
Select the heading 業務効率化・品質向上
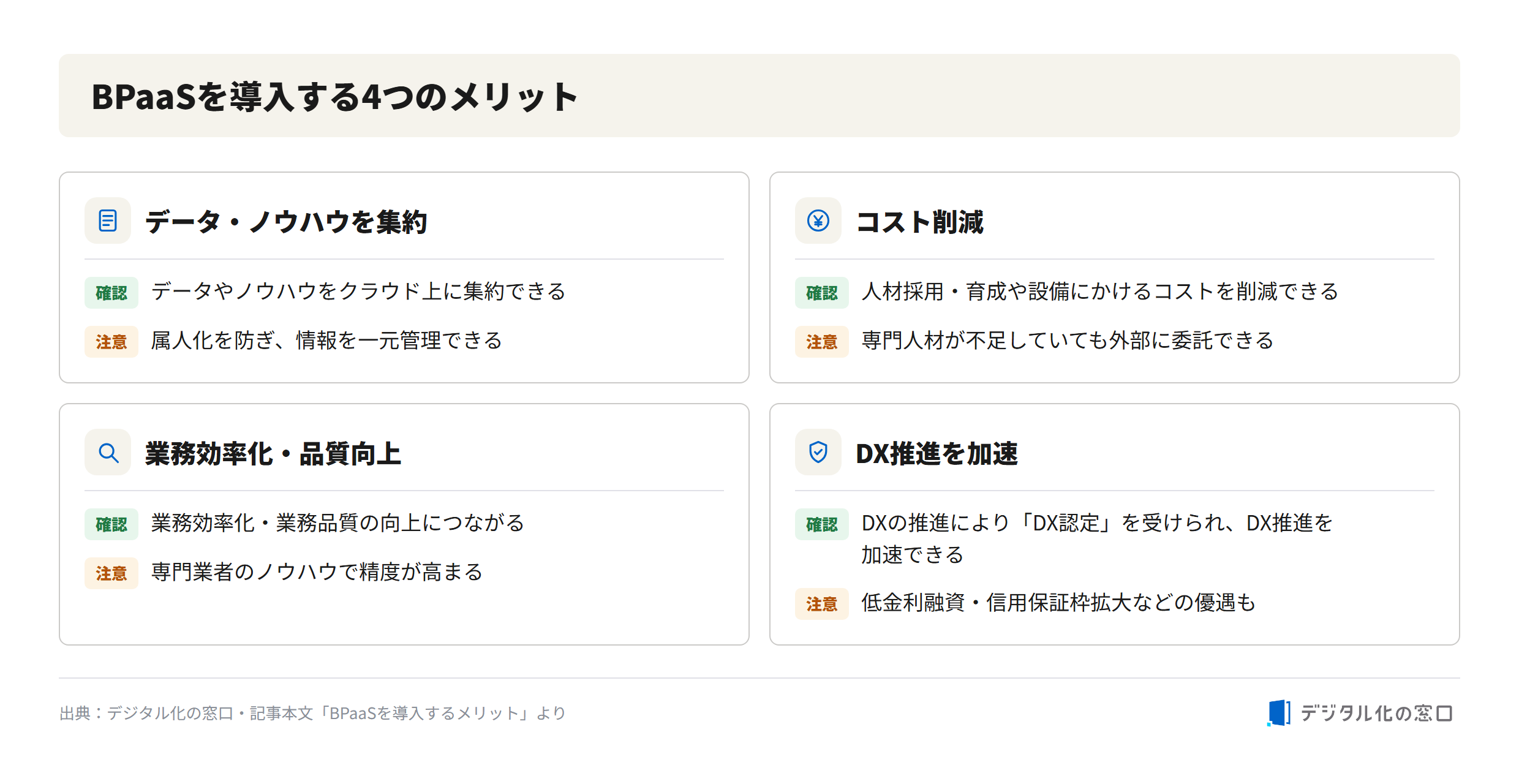pyautogui.click(x=273, y=453)
